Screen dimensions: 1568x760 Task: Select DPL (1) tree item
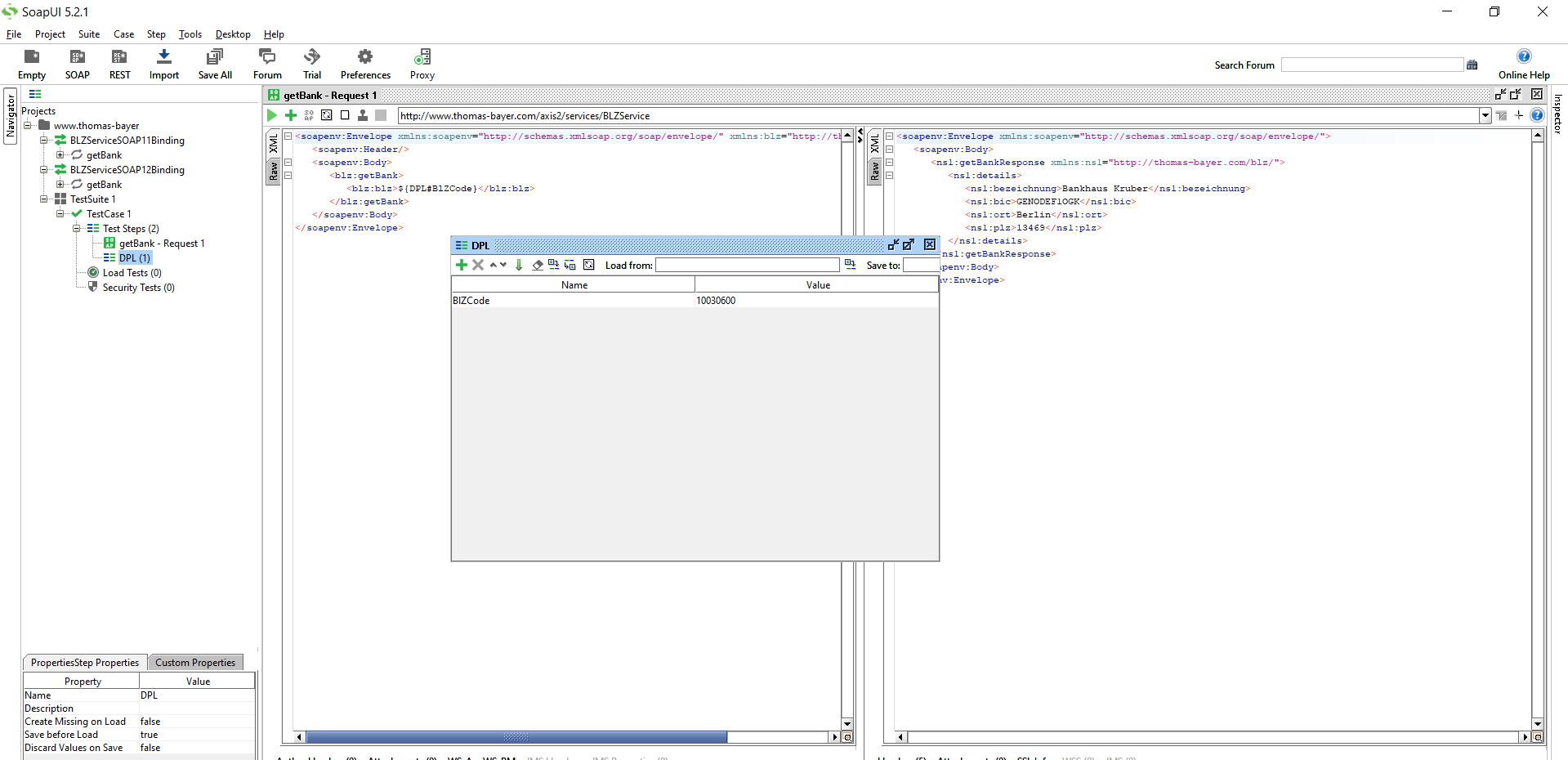click(135, 258)
